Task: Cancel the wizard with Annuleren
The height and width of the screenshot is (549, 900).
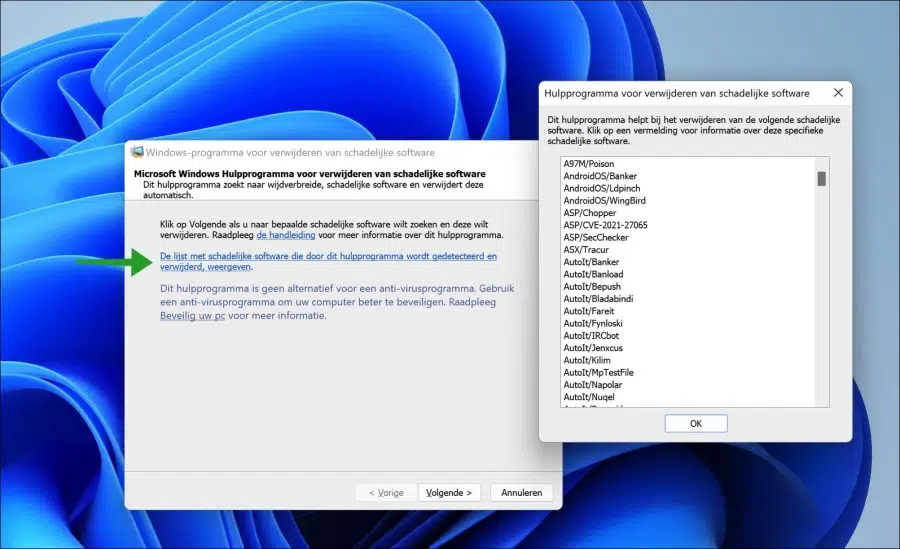Action: 521,493
